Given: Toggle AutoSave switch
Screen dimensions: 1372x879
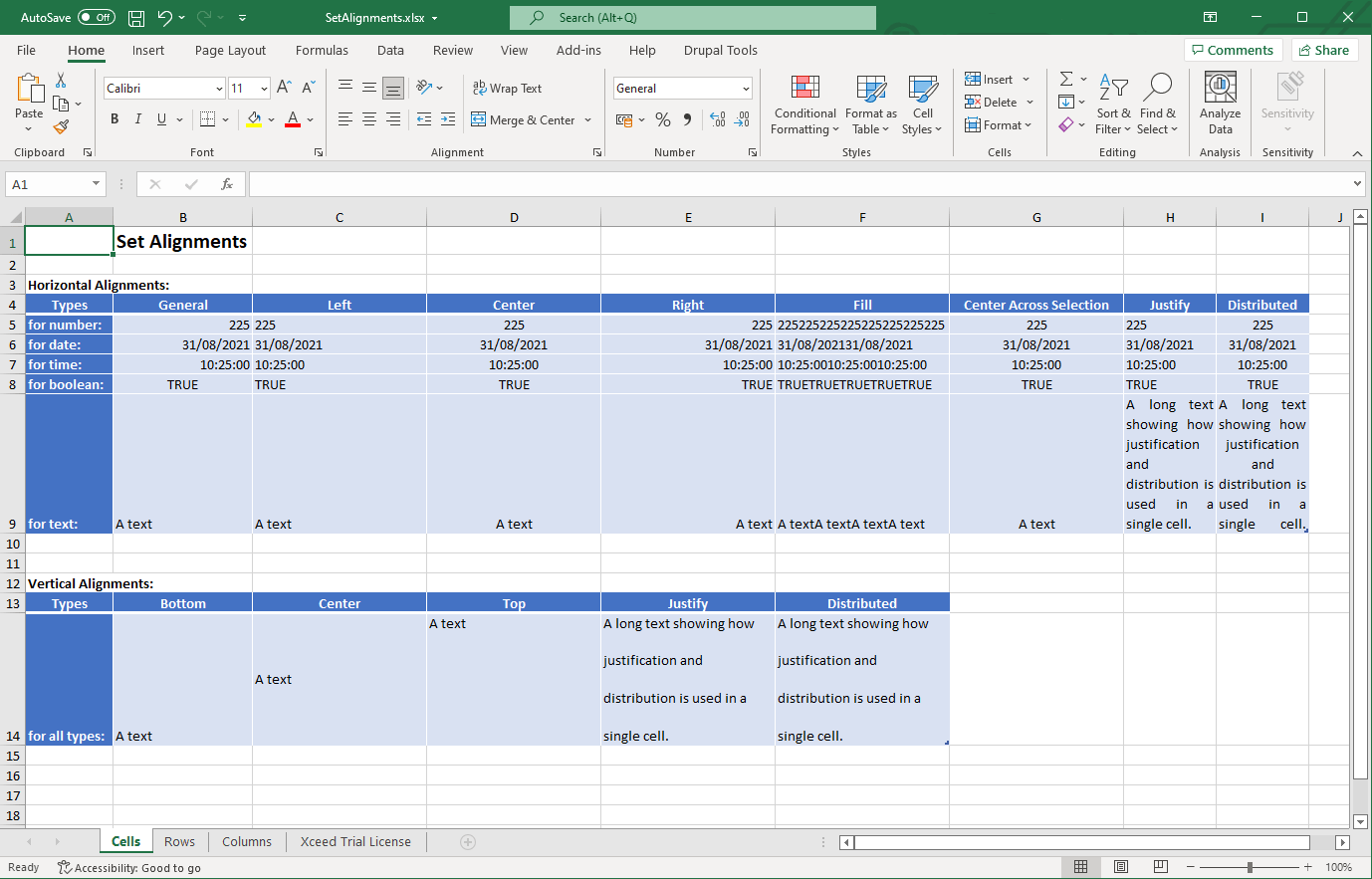Looking at the screenshot, I should pyautogui.click(x=97, y=18).
